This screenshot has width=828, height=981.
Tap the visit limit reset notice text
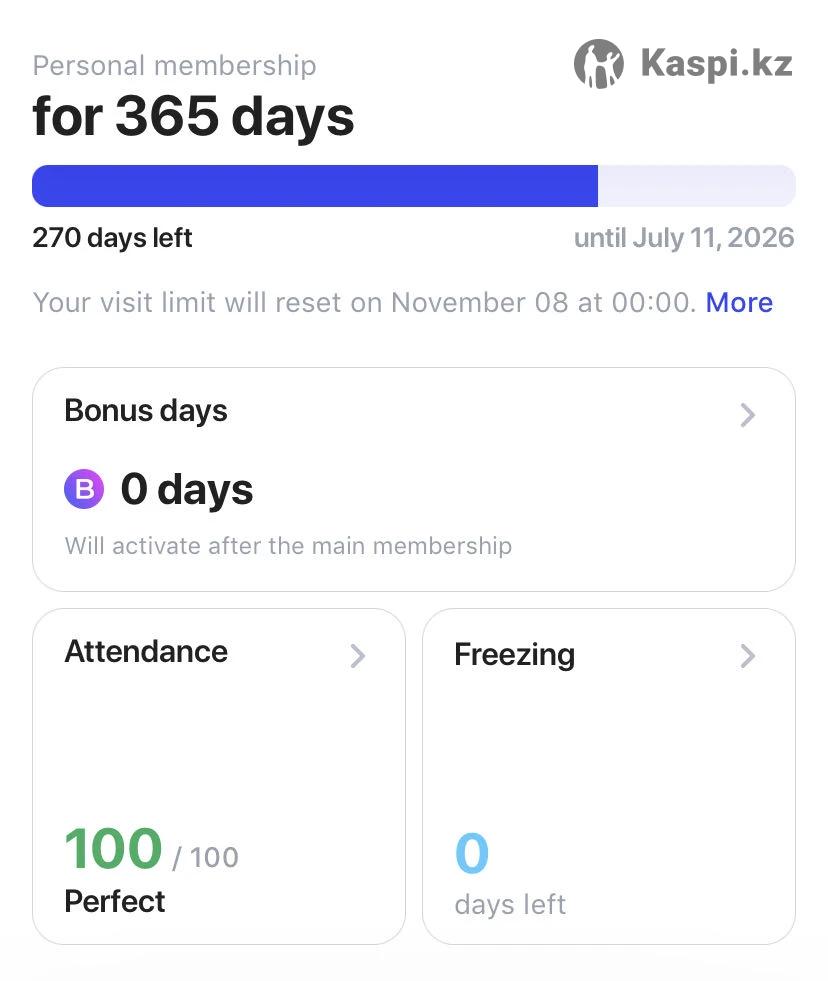(364, 302)
